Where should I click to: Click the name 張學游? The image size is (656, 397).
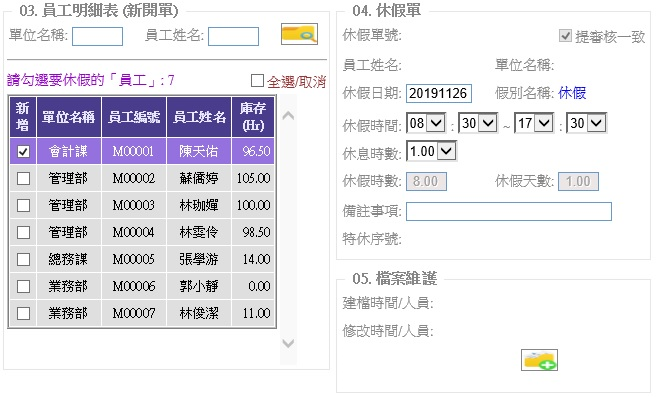coord(199,259)
